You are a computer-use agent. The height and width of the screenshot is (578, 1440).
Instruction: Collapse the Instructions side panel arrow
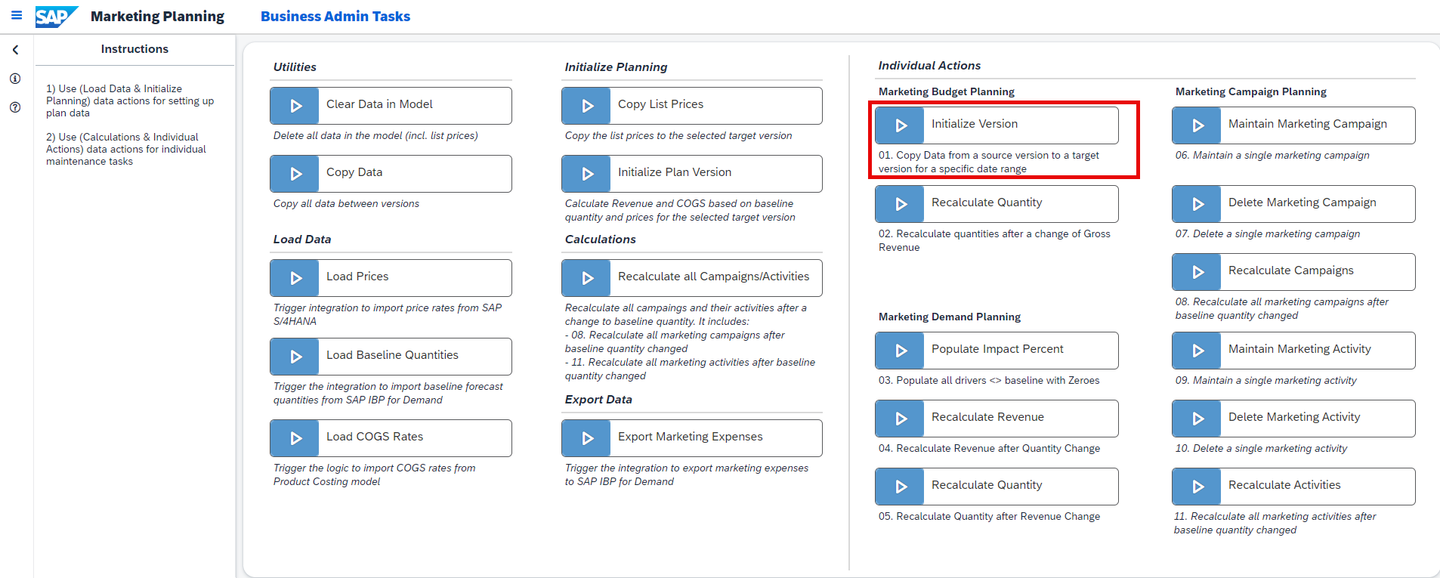coord(15,50)
